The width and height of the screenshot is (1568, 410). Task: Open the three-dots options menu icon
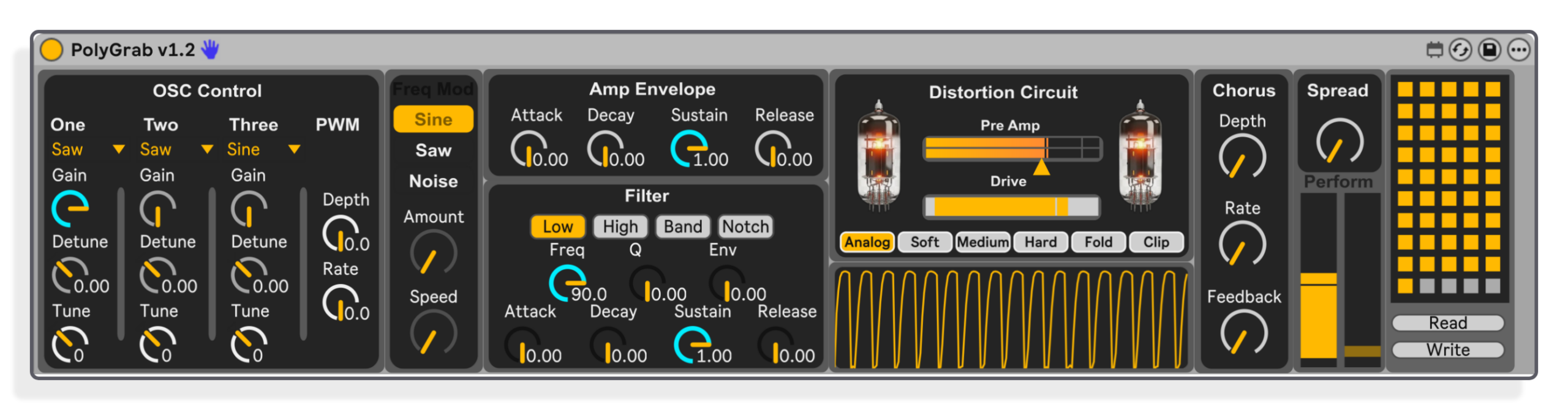[x=1519, y=50]
